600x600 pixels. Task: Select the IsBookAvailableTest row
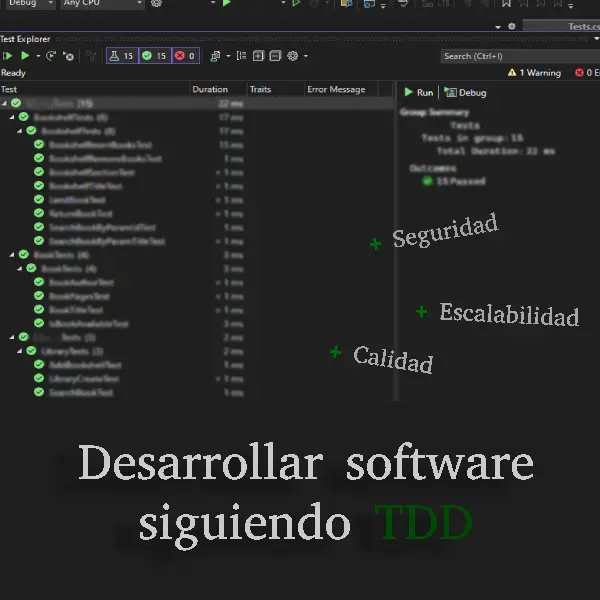[x=89, y=324]
